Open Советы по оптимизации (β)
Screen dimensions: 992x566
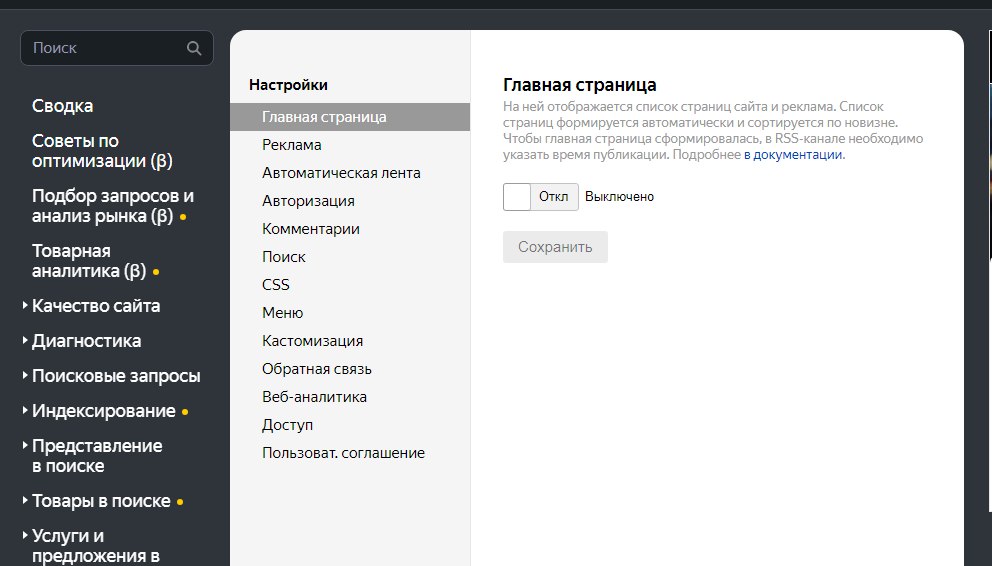pos(102,151)
